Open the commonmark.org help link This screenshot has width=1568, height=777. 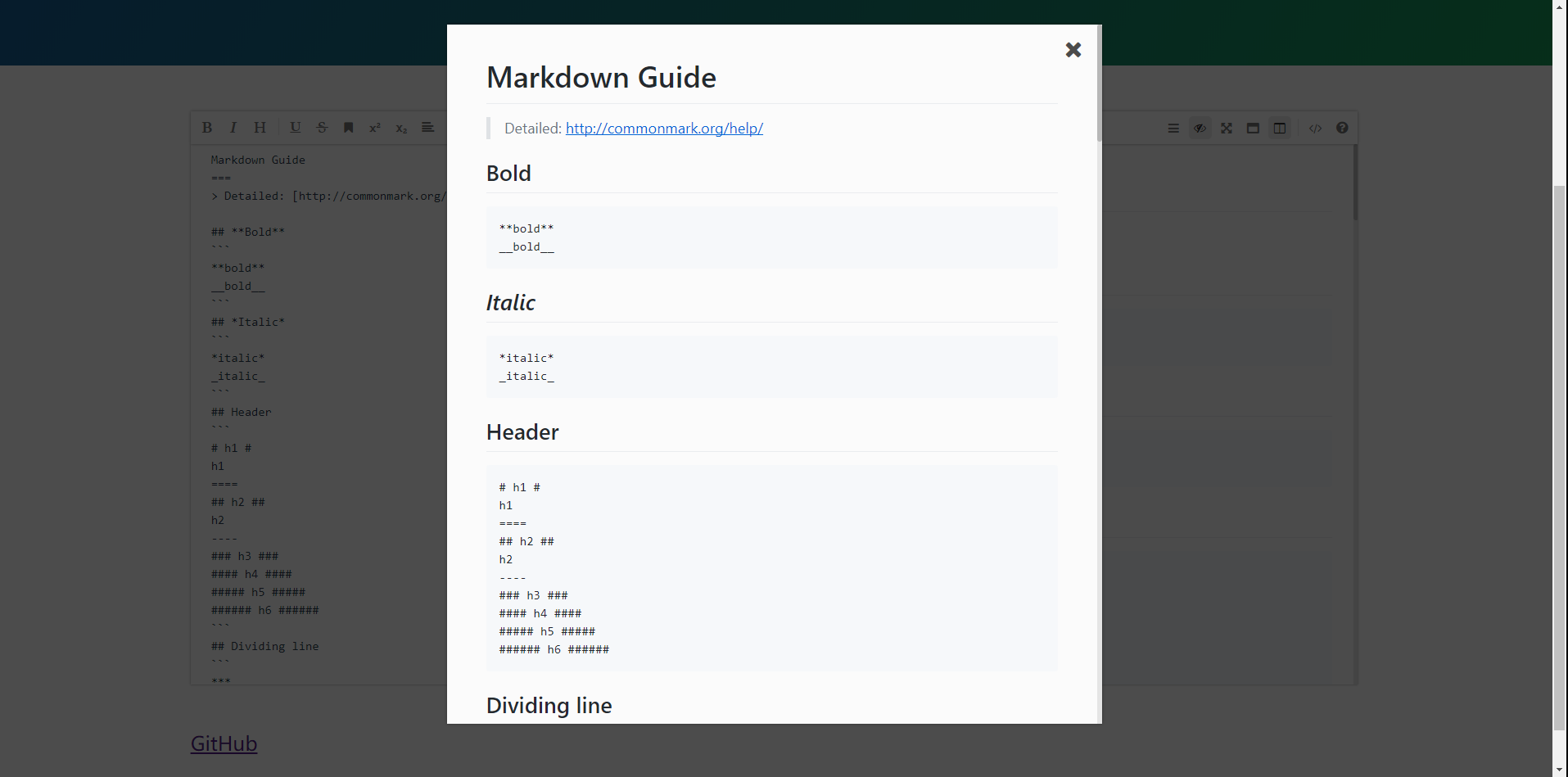(x=664, y=129)
